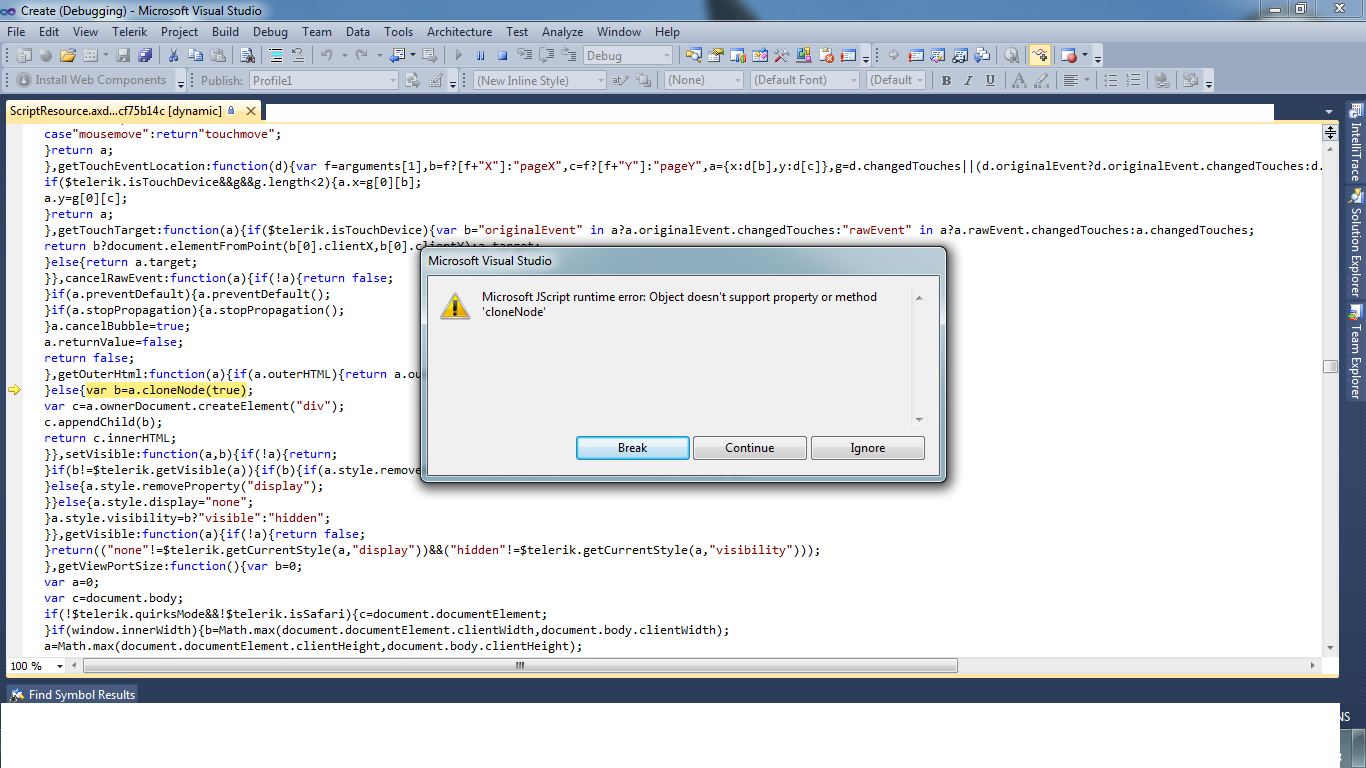Open the Toolbox hammer-and-wrench icon
Screen dimensions: 1366x768
(x=782, y=56)
